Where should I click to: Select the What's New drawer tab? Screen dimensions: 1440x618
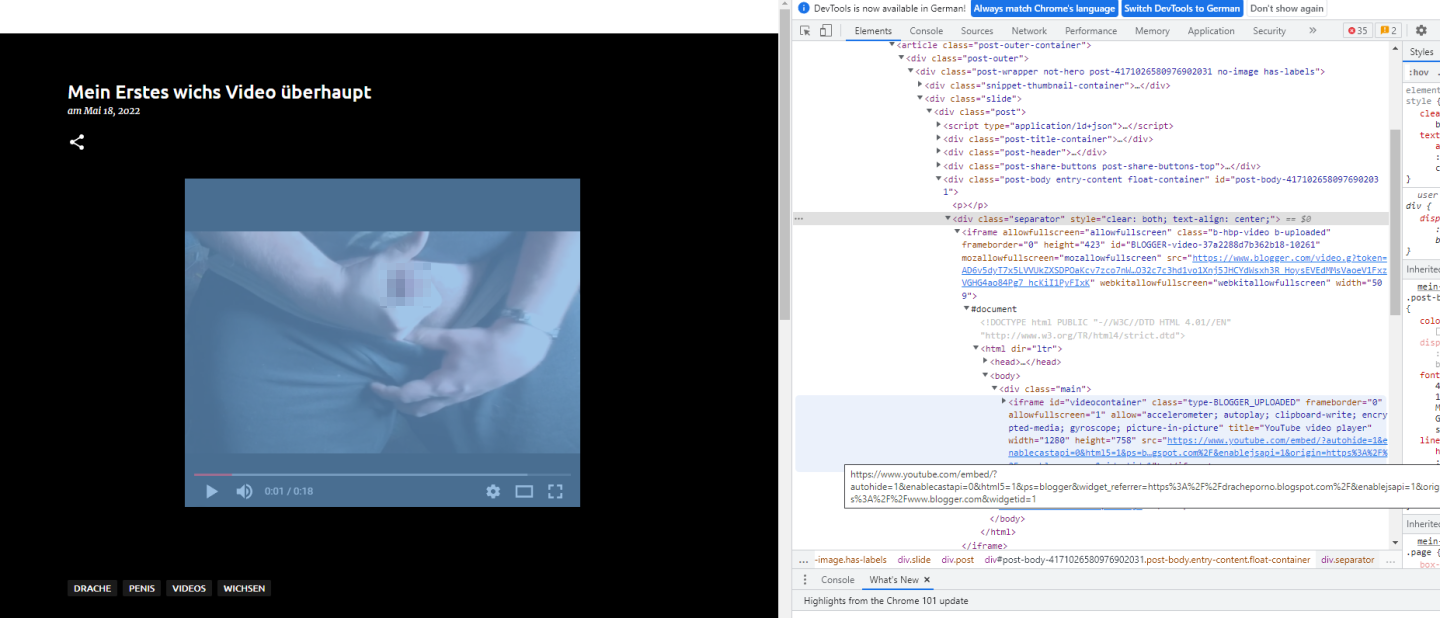point(894,580)
